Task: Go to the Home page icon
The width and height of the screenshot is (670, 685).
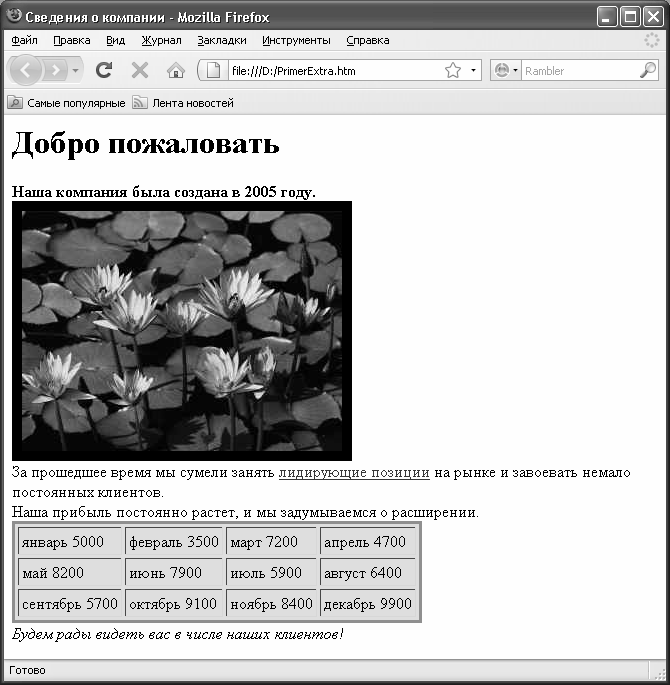Action: [x=176, y=70]
